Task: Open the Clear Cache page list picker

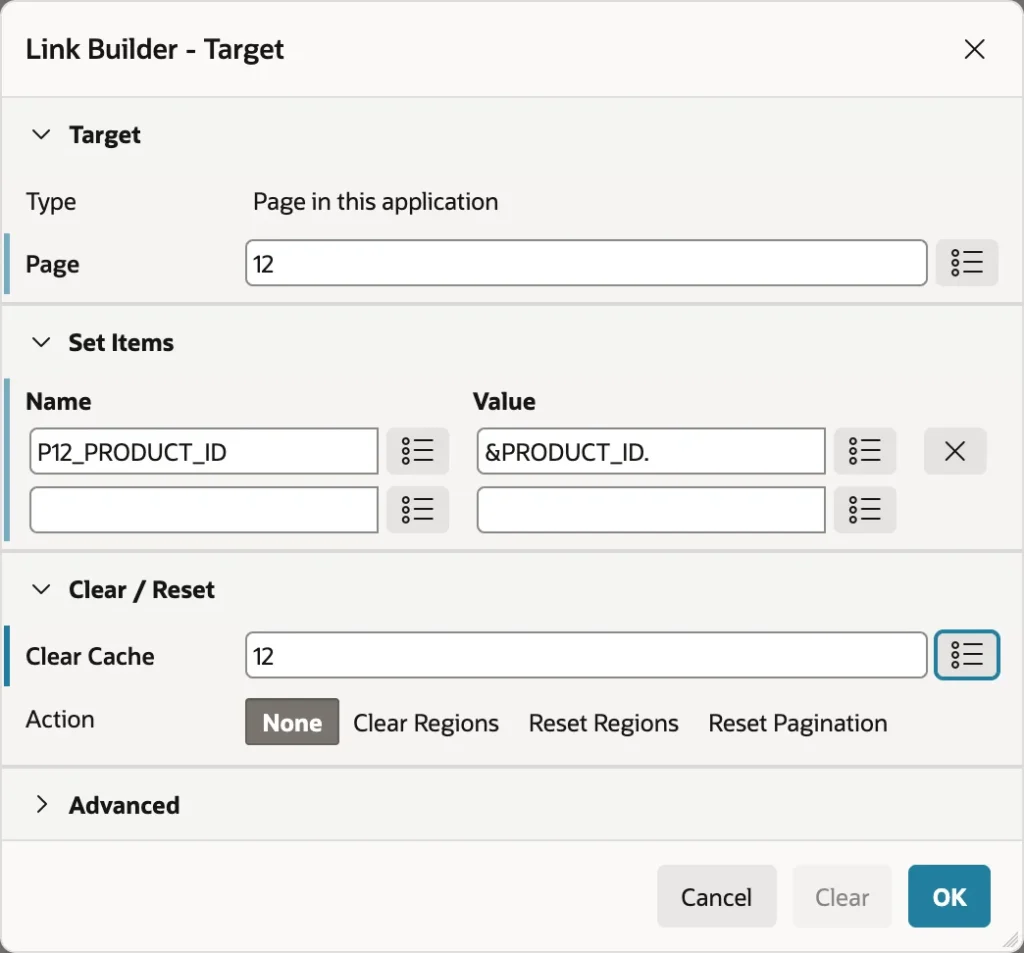Action: (x=967, y=654)
